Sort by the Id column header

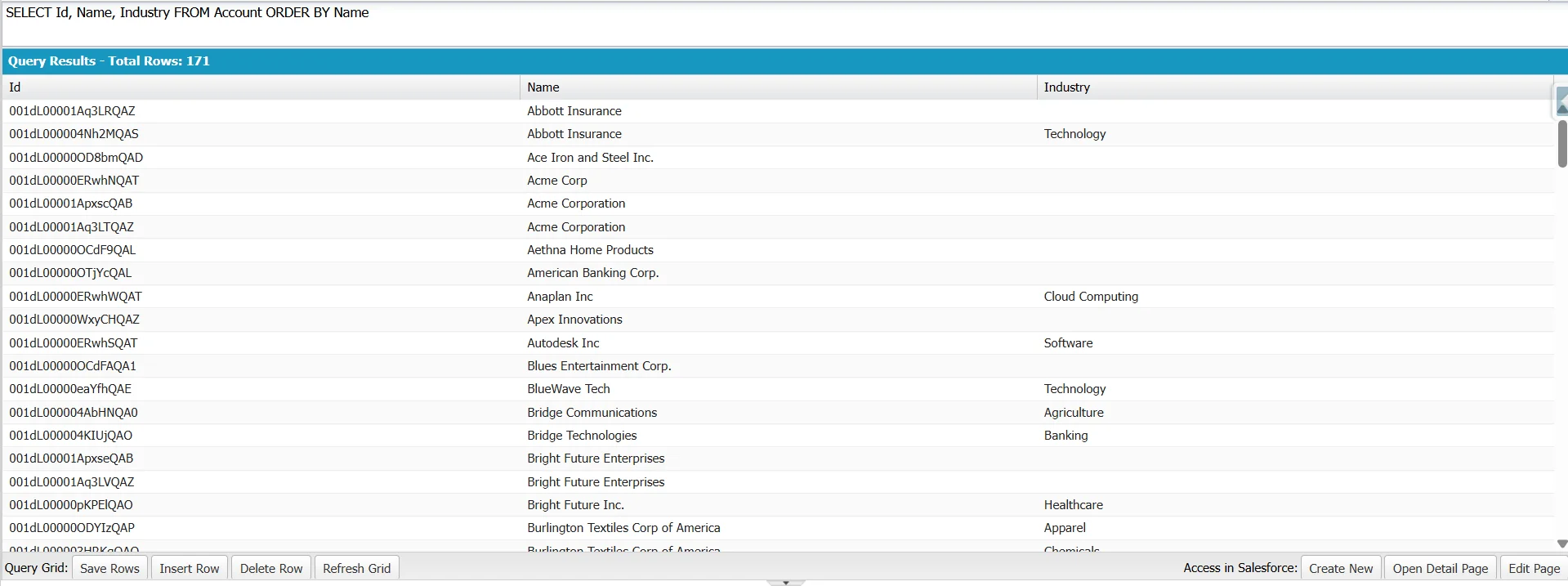(x=261, y=87)
